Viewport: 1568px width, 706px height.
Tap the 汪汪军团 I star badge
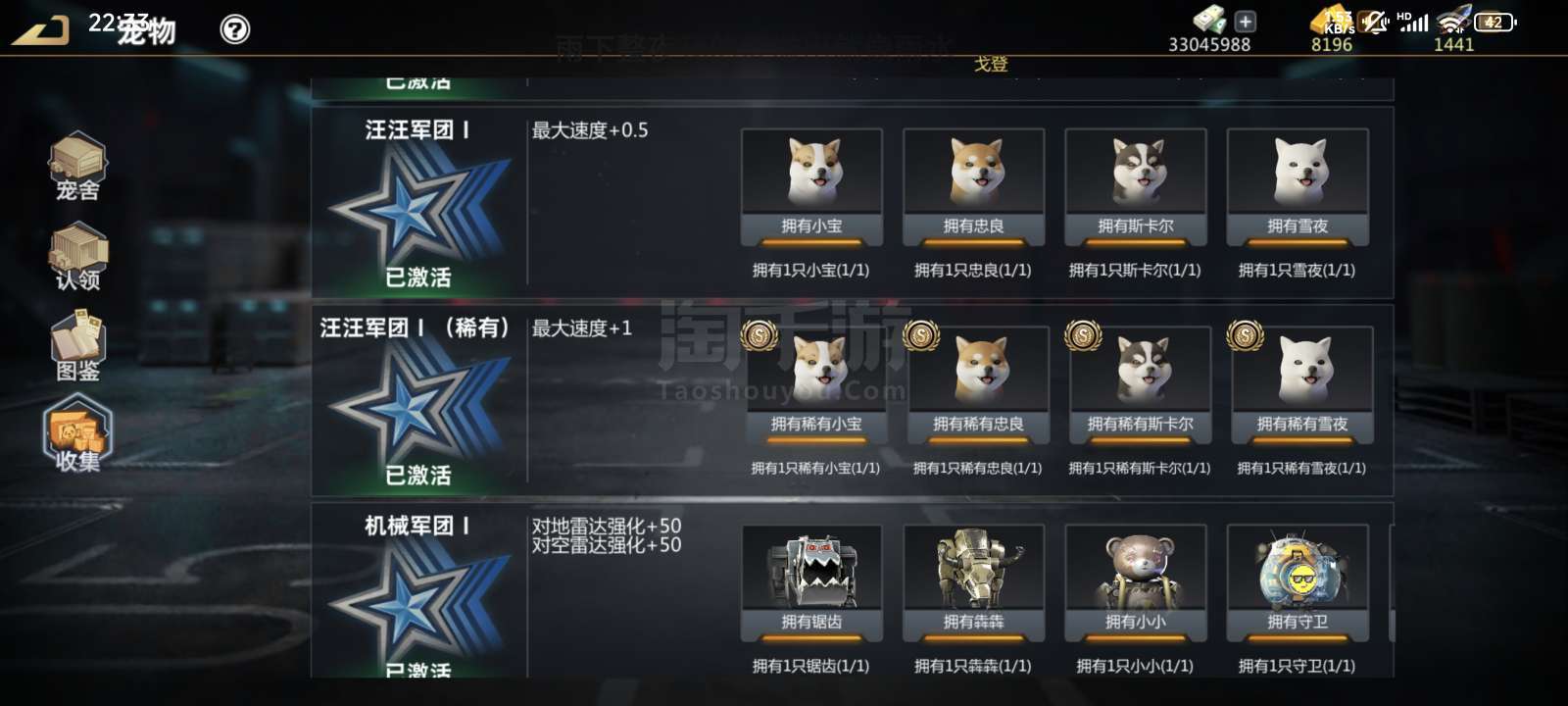tap(418, 208)
